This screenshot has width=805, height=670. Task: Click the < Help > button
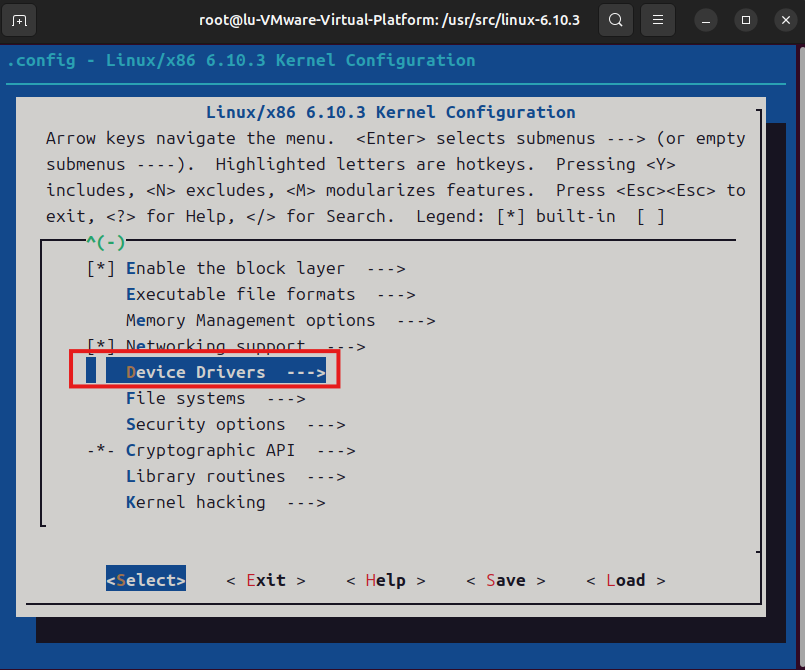tap(386, 581)
